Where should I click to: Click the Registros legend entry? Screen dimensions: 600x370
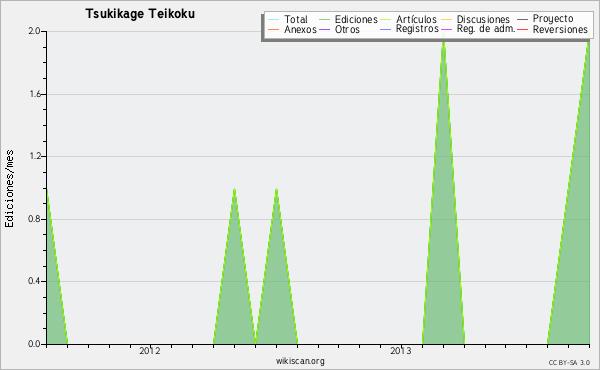[x=417, y=29]
